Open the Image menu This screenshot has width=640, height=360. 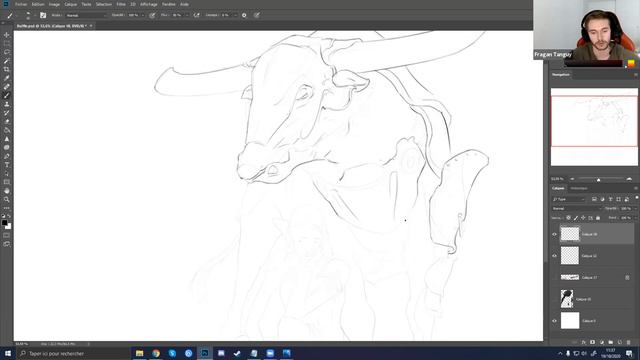54,4
